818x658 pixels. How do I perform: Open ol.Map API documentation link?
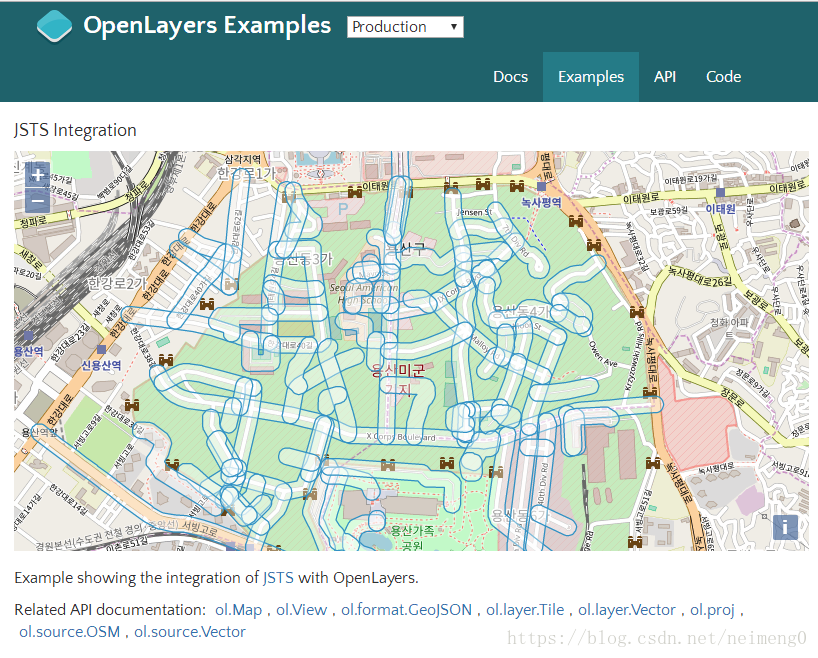point(238,609)
